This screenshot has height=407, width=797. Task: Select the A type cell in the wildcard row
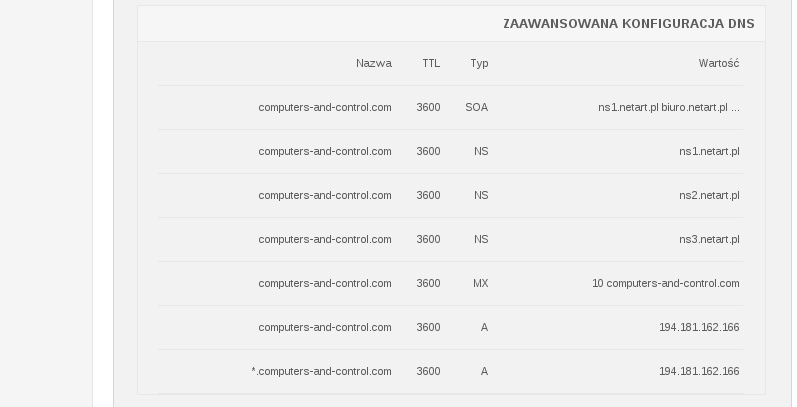pyautogui.click(x=484, y=371)
